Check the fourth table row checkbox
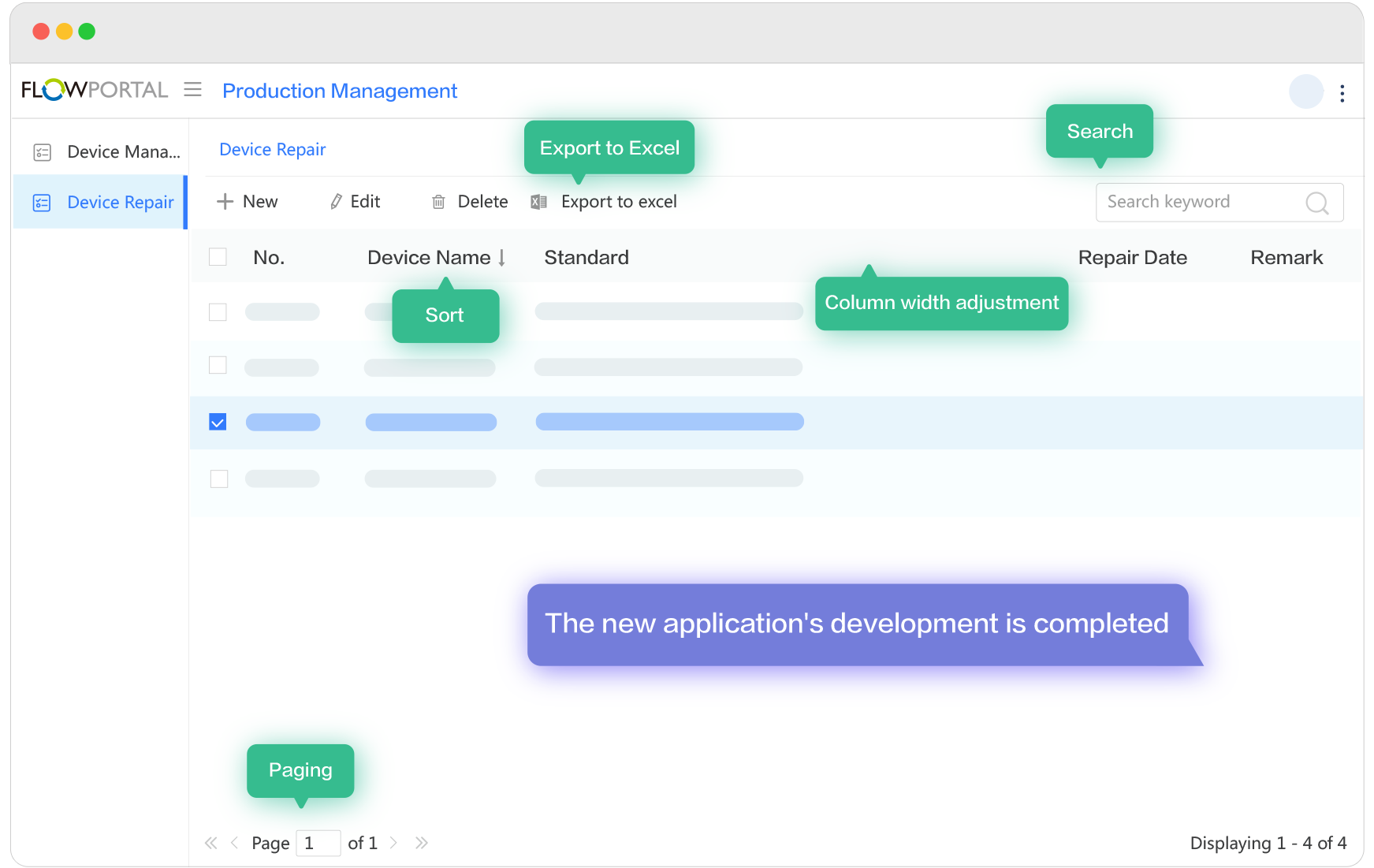 (219, 479)
